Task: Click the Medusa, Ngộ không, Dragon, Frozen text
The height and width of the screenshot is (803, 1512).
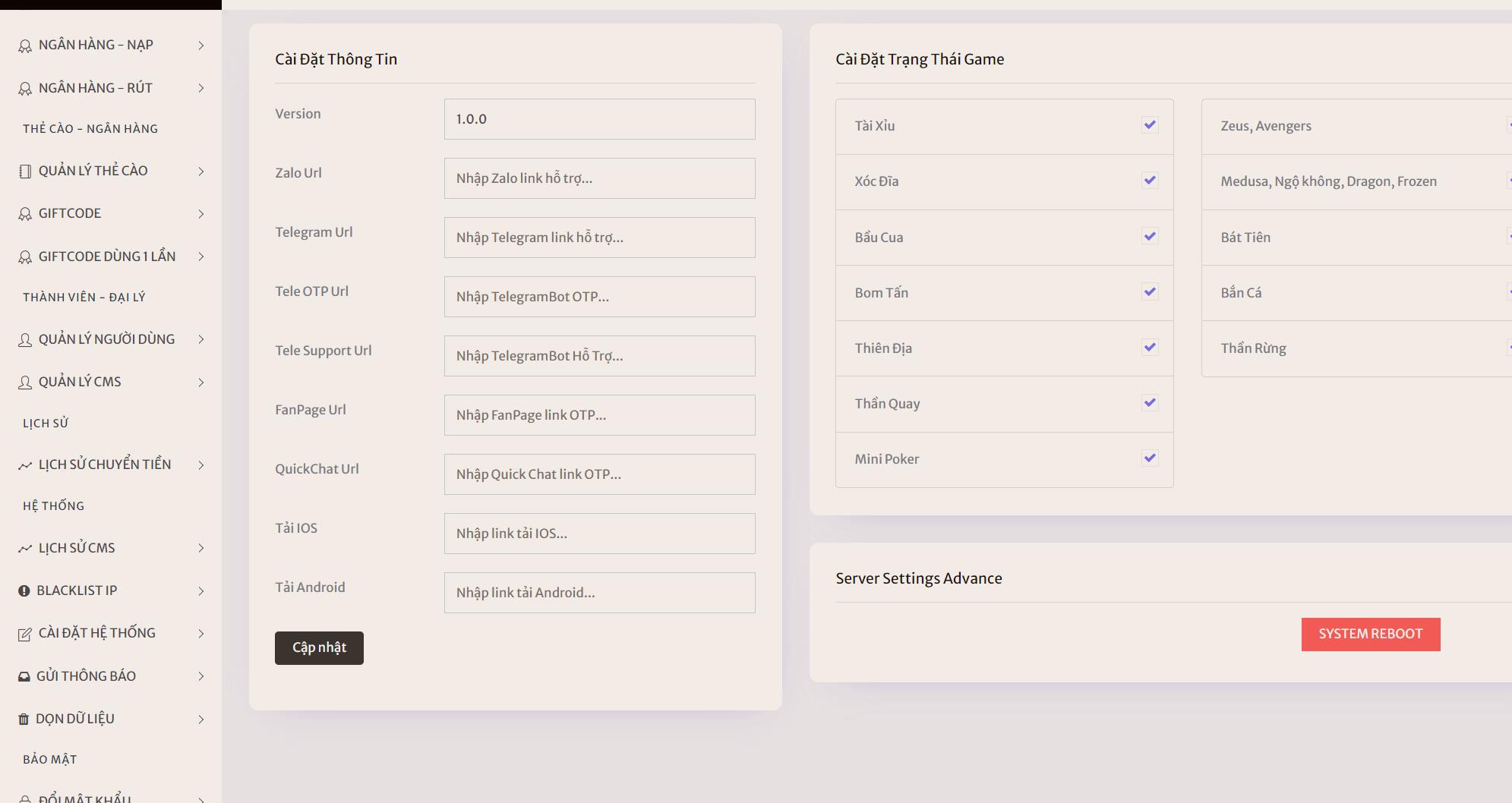Action: tap(1329, 181)
